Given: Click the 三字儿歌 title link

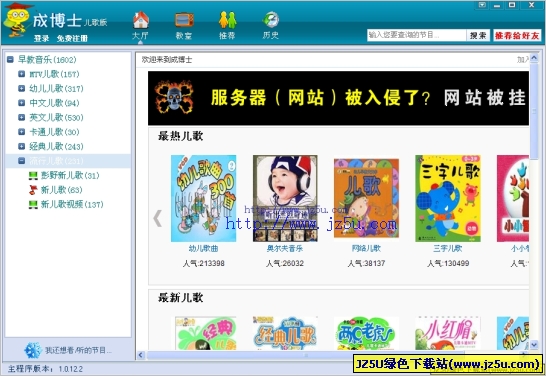Looking at the screenshot, I should pos(448,249).
